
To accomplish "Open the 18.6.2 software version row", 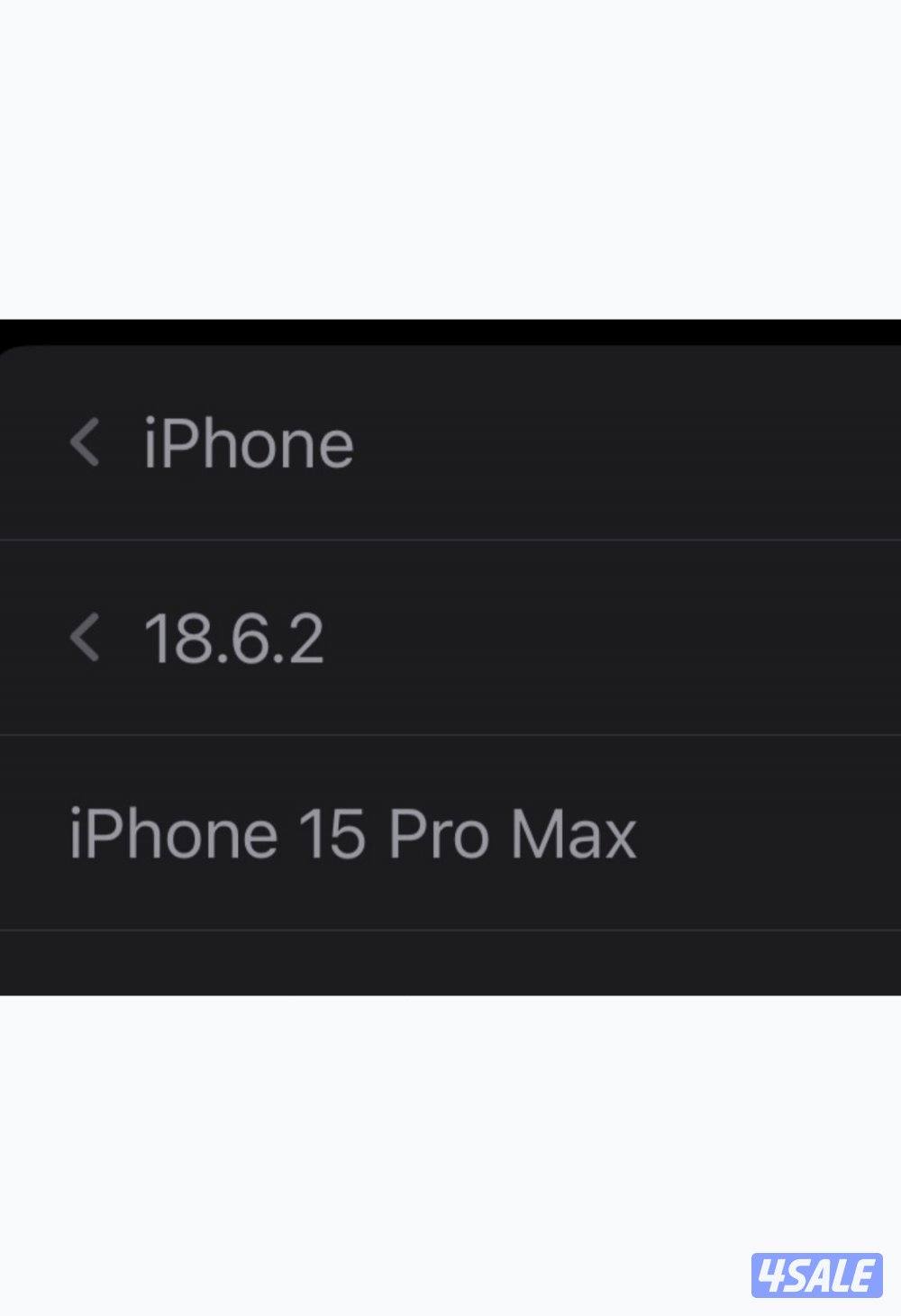I will tap(541, 639).
